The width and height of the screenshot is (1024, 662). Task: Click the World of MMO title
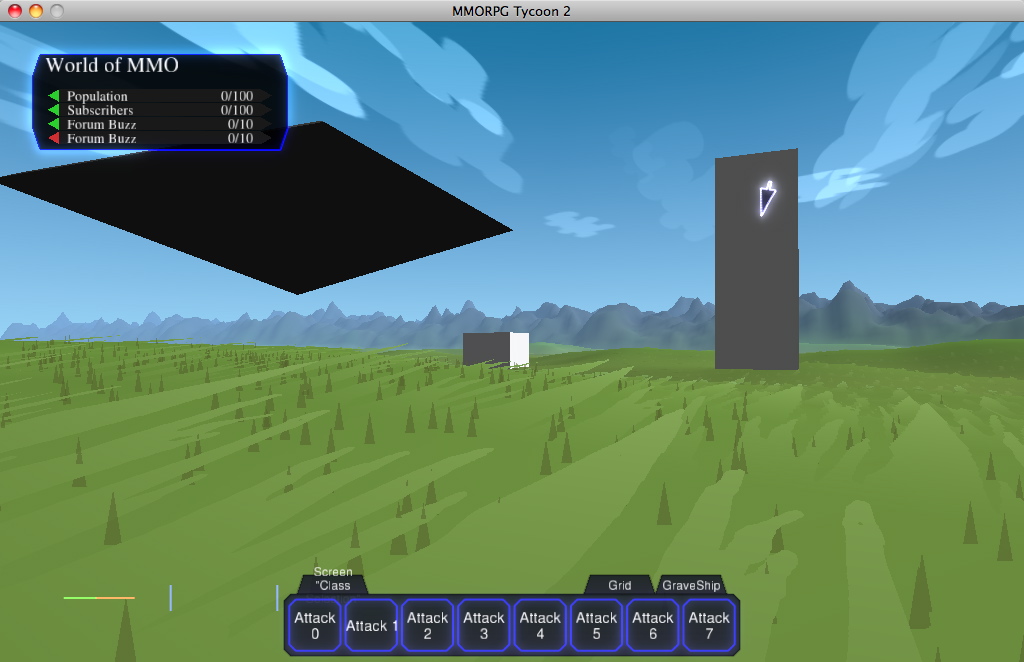(112, 65)
